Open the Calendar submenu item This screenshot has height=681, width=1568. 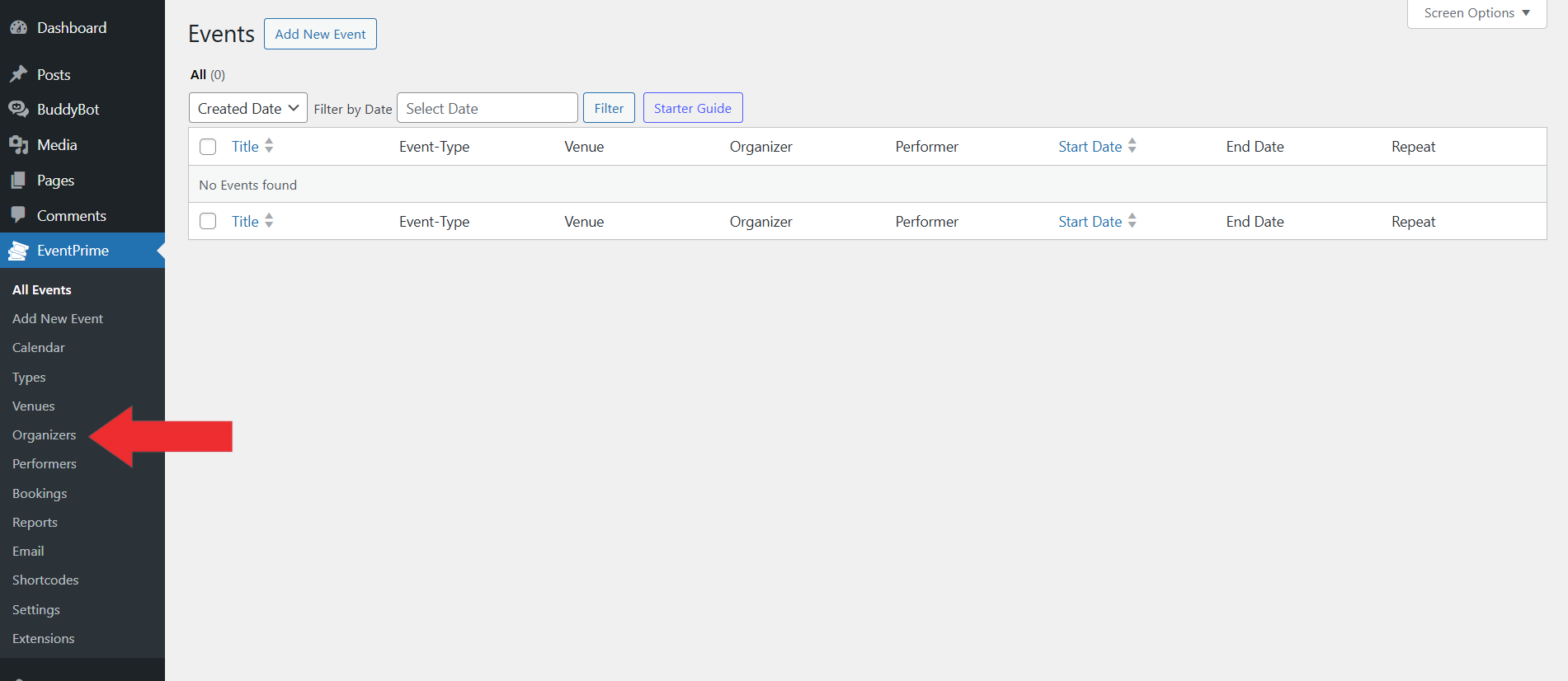tap(39, 347)
